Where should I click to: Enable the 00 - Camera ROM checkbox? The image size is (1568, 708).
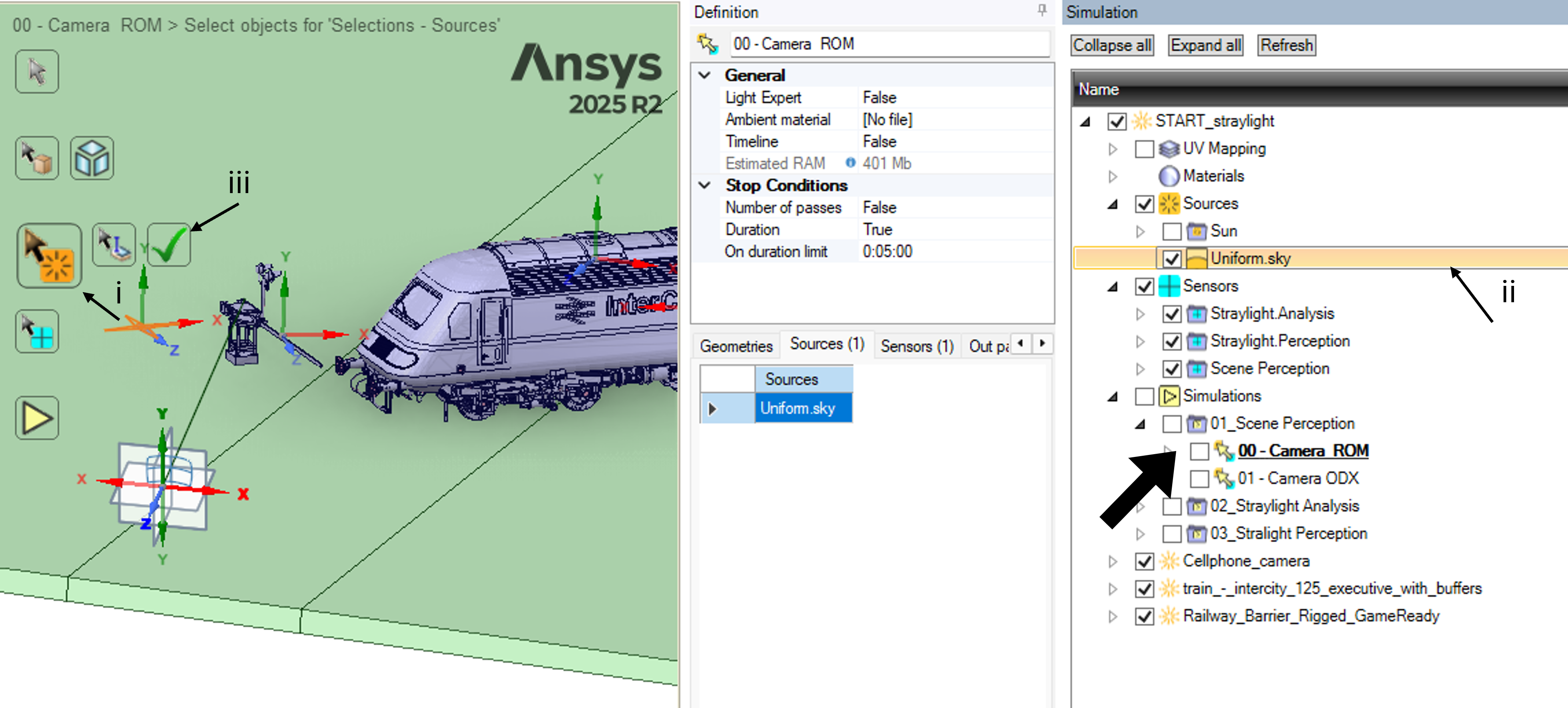coord(1199,451)
